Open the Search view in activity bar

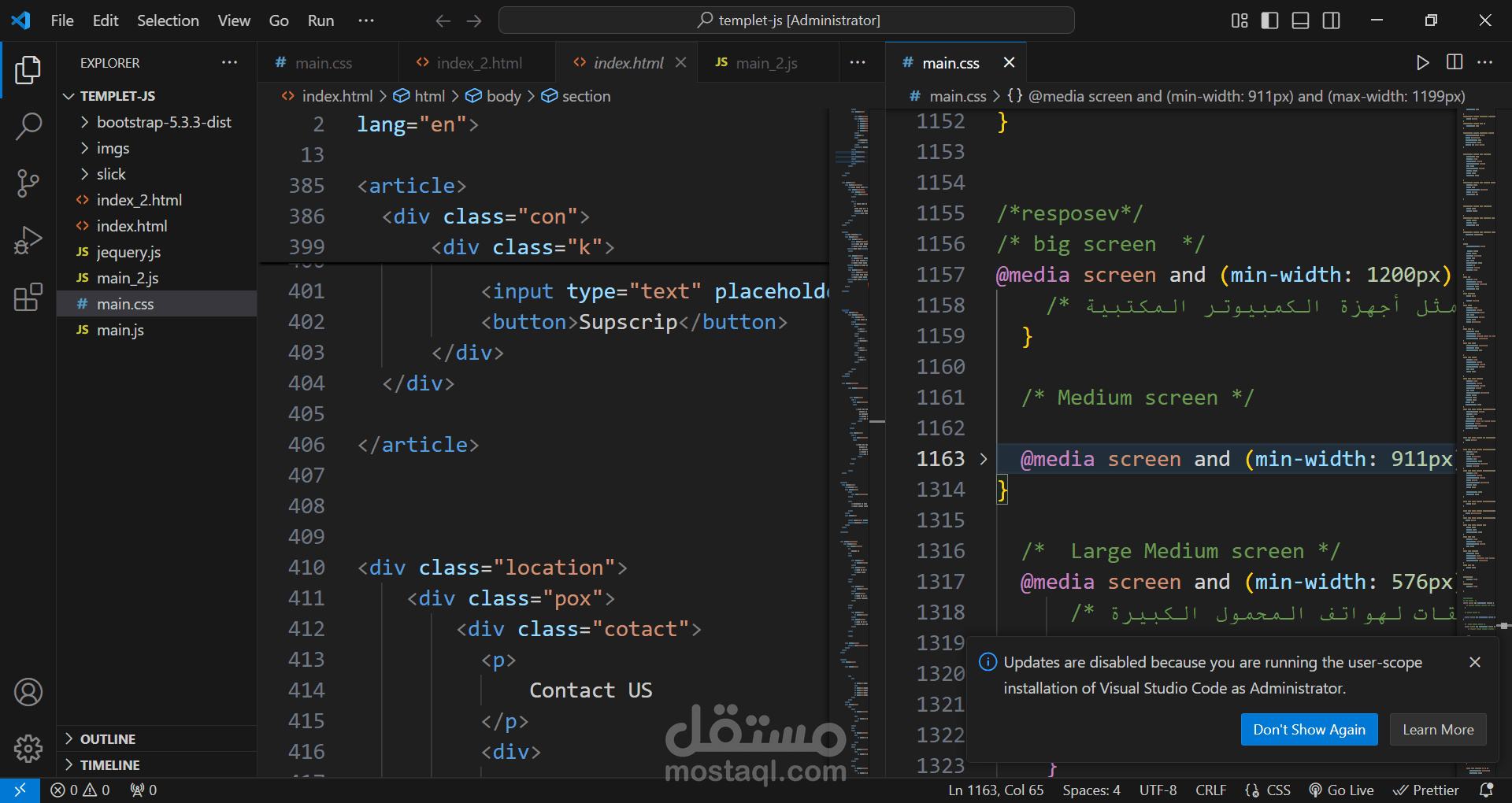pos(28,126)
